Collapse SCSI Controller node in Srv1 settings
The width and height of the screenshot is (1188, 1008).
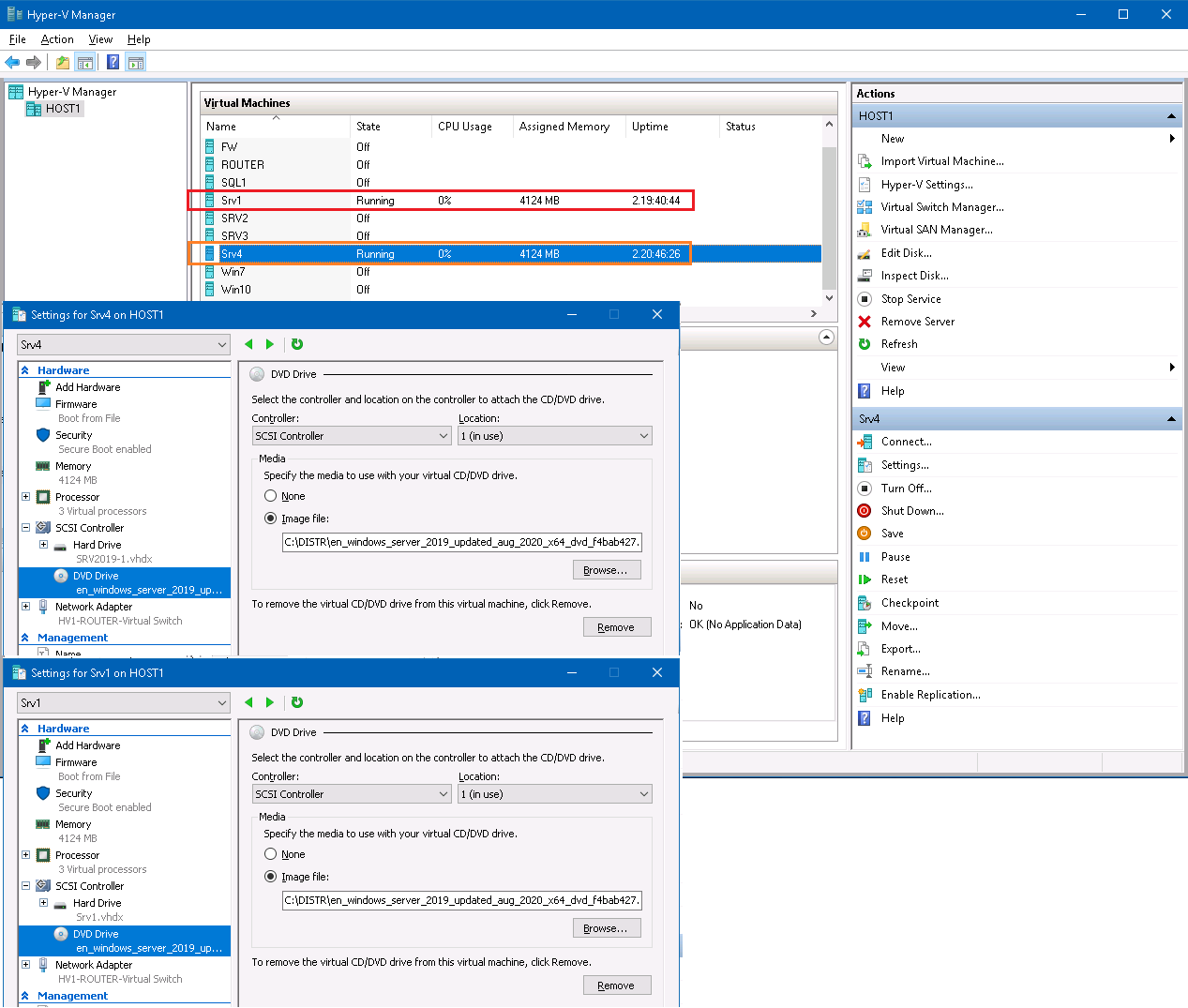pos(25,885)
